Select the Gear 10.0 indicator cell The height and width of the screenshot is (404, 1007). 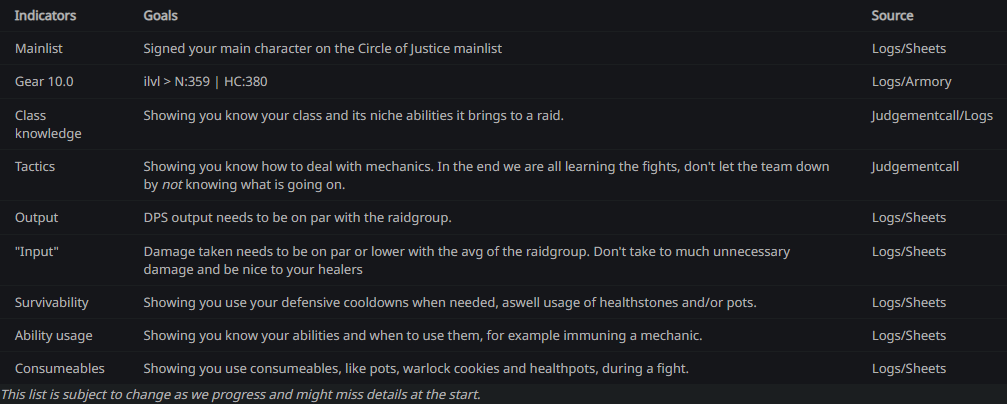[44, 82]
